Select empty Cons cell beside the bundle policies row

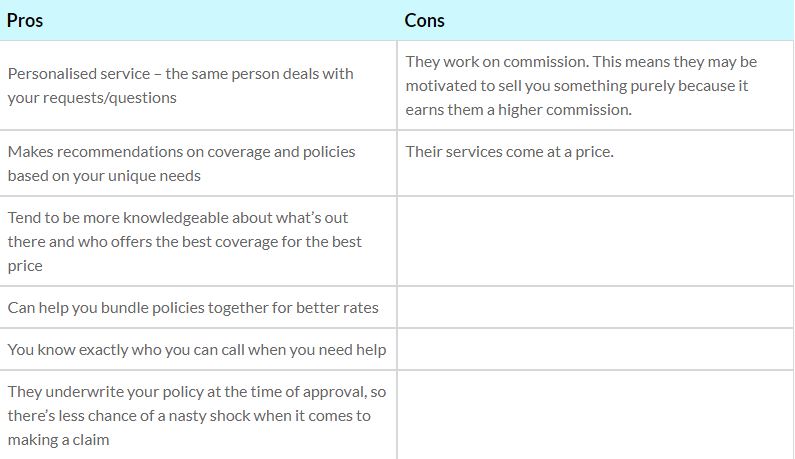(x=595, y=307)
